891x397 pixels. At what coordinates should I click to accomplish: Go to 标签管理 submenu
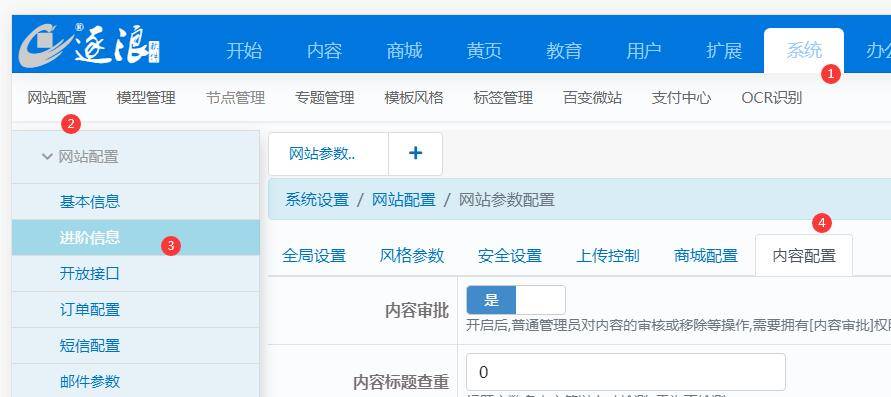pos(503,98)
